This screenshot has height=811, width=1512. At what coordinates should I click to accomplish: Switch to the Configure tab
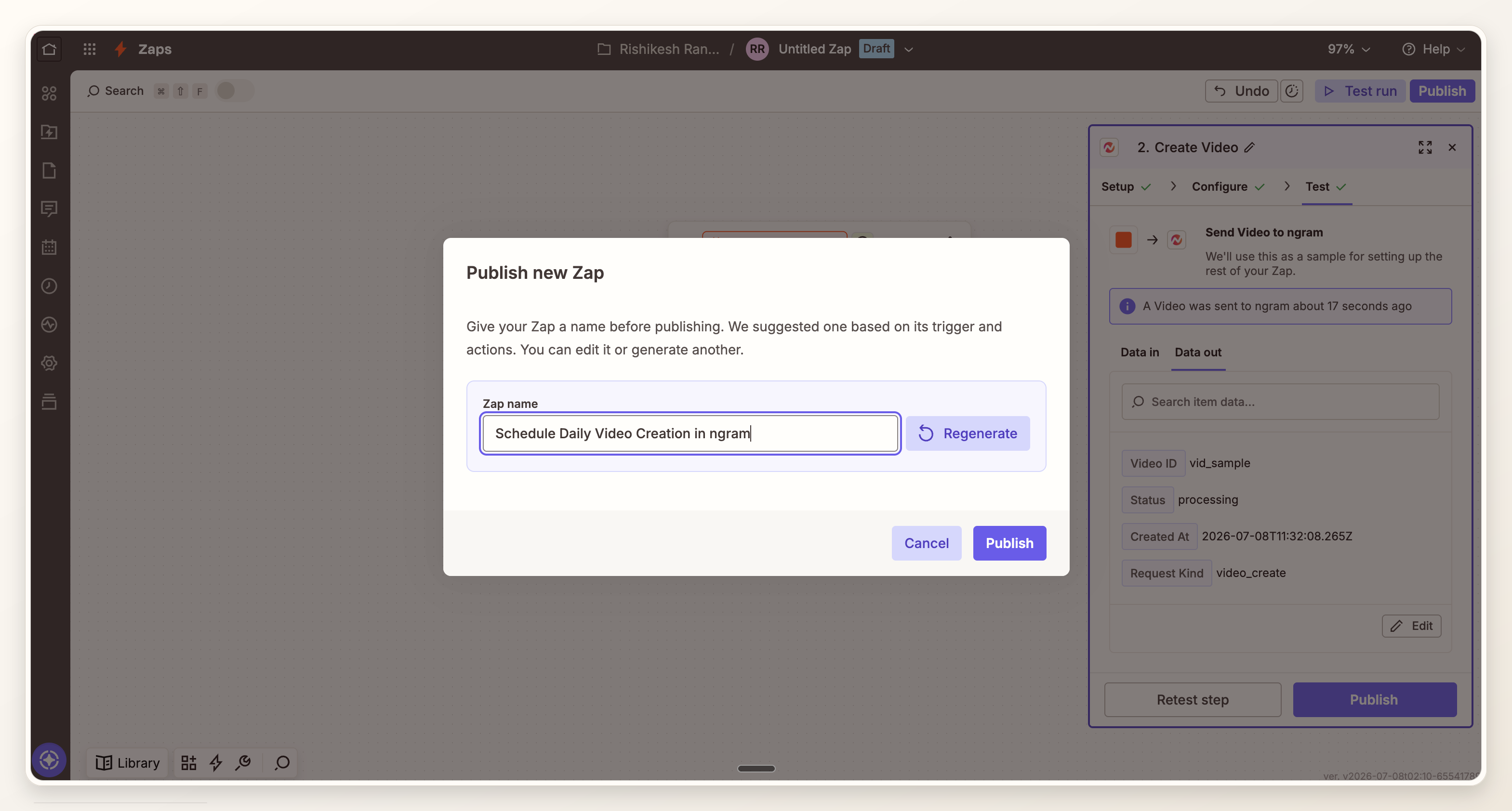click(1227, 186)
